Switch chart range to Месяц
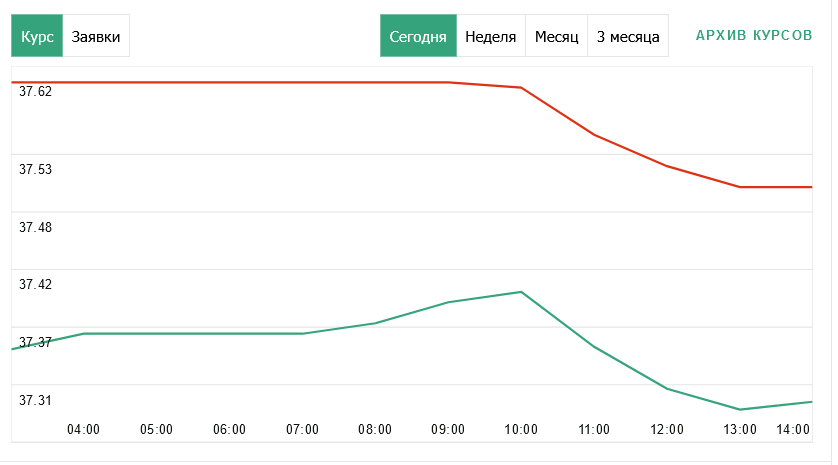Viewport: 838px width, 465px height. (557, 37)
